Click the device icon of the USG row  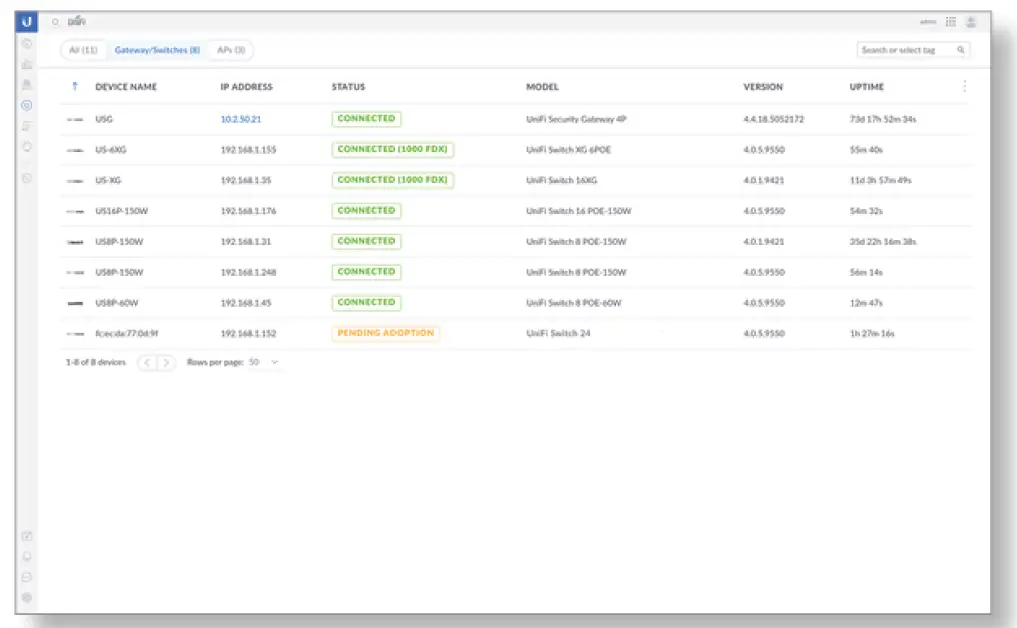tap(75, 119)
